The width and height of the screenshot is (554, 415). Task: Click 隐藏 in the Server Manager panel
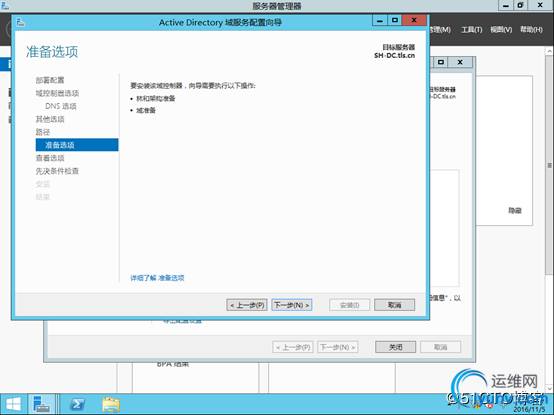(x=515, y=211)
